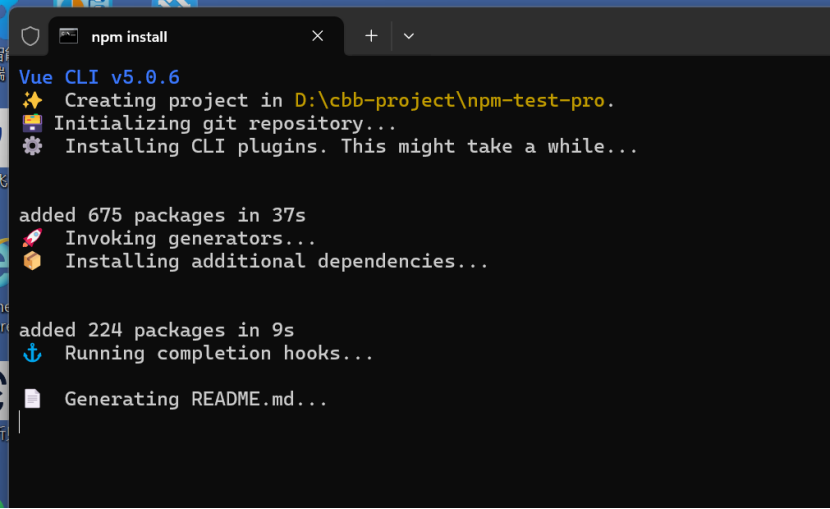Click the gear emoji before Installing CLI plugins
The width and height of the screenshot is (830, 509).
32,147
